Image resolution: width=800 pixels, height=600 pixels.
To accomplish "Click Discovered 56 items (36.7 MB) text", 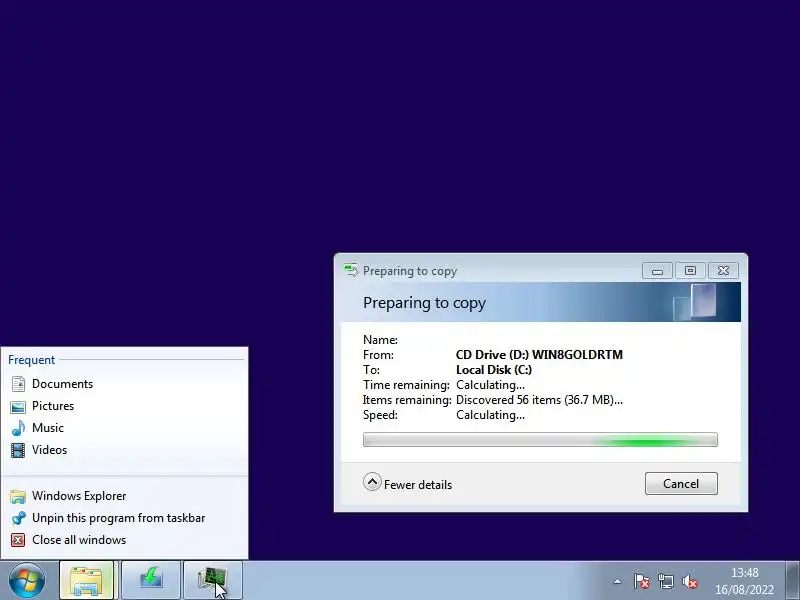I will (539, 399).
